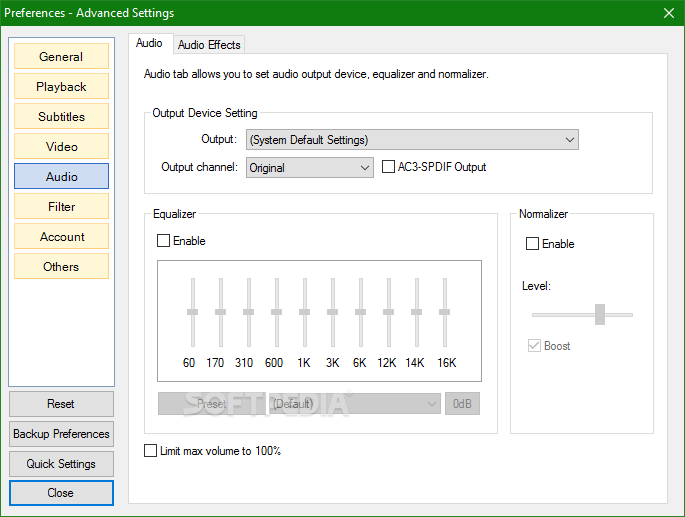
Task: Close the window with the title bar X
Action: point(669,13)
